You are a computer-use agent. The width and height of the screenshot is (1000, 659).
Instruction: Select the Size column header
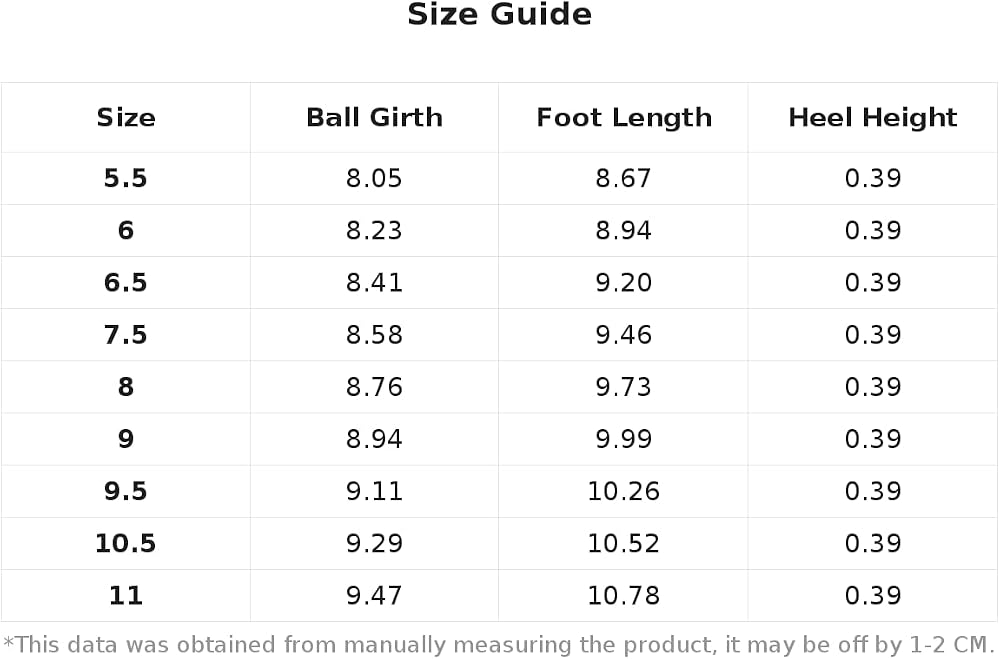click(x=126, y=117)
